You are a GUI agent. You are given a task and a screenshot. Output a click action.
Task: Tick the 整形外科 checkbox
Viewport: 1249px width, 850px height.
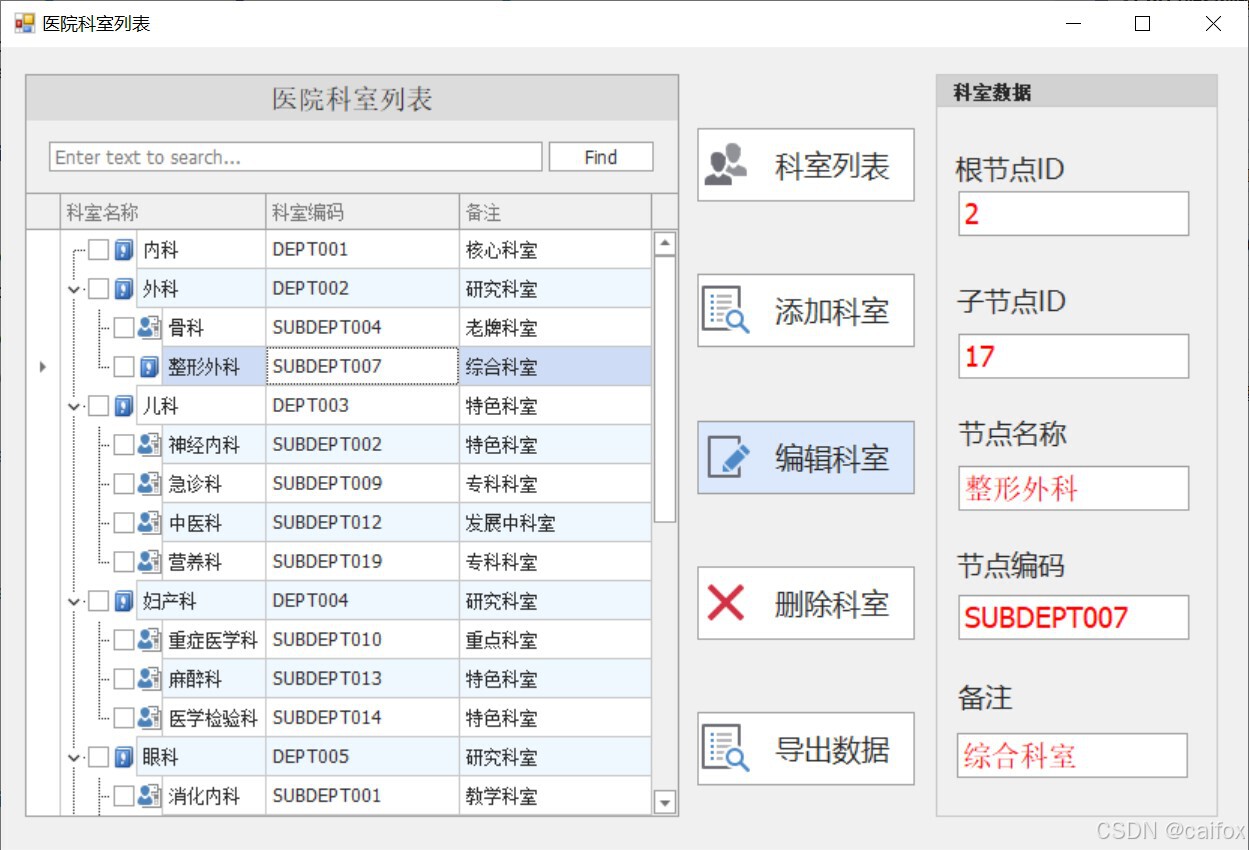coord(123,367)
